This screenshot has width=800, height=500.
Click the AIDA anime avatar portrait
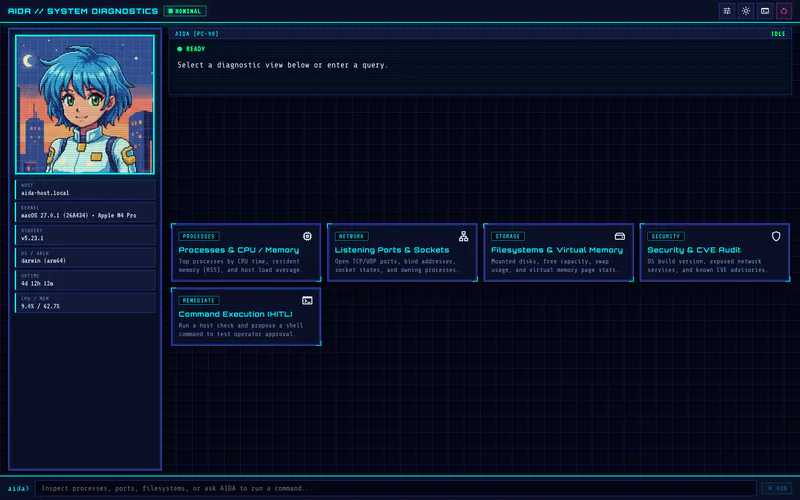(85, 105)
